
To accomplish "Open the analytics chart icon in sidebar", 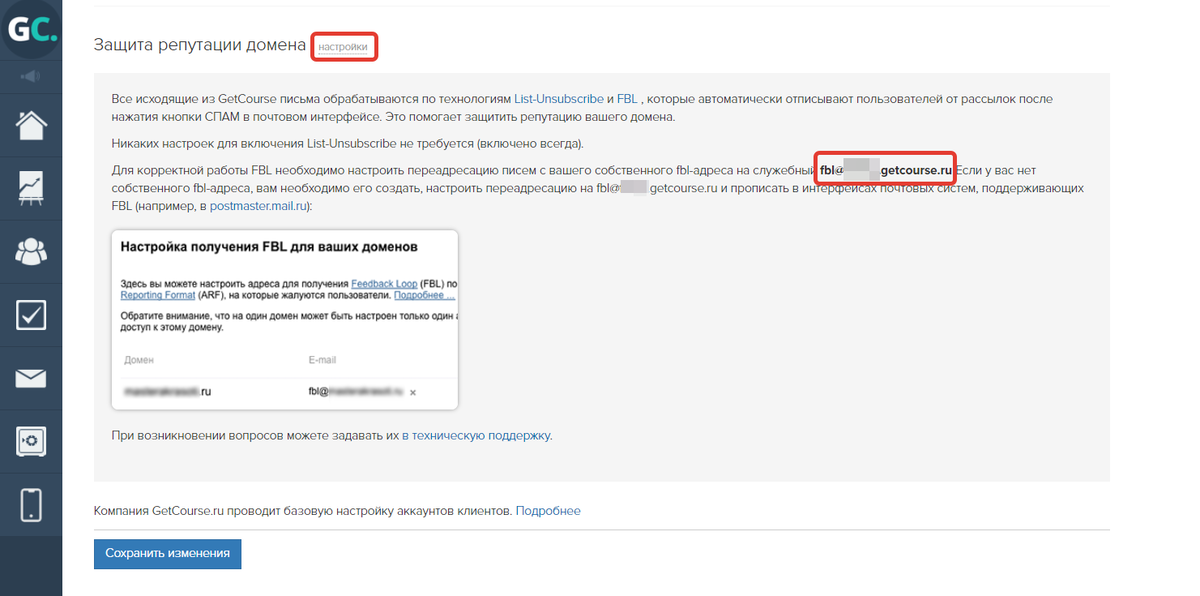I will [x=31, y=189].
